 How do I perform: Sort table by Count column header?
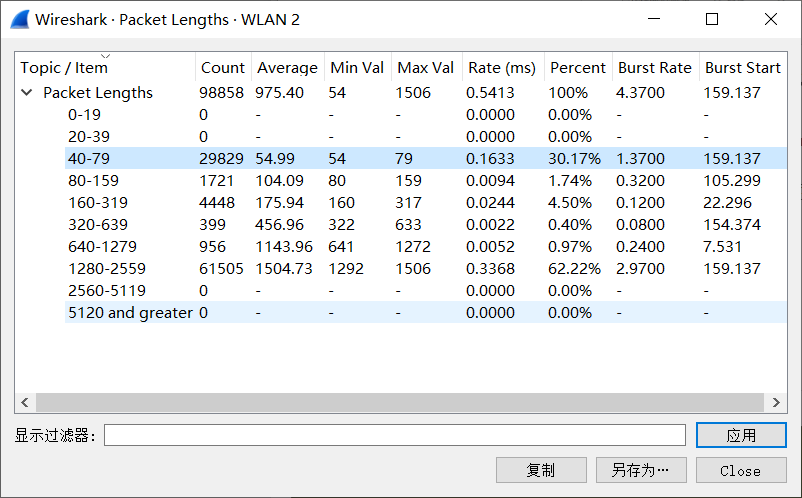click(222, 68)
